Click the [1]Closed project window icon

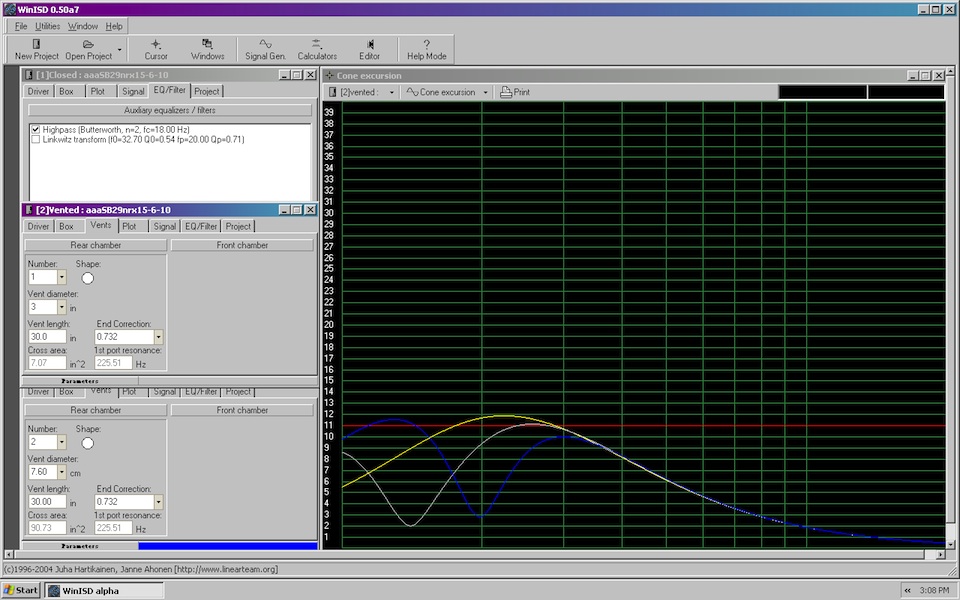tap(29, 75)
